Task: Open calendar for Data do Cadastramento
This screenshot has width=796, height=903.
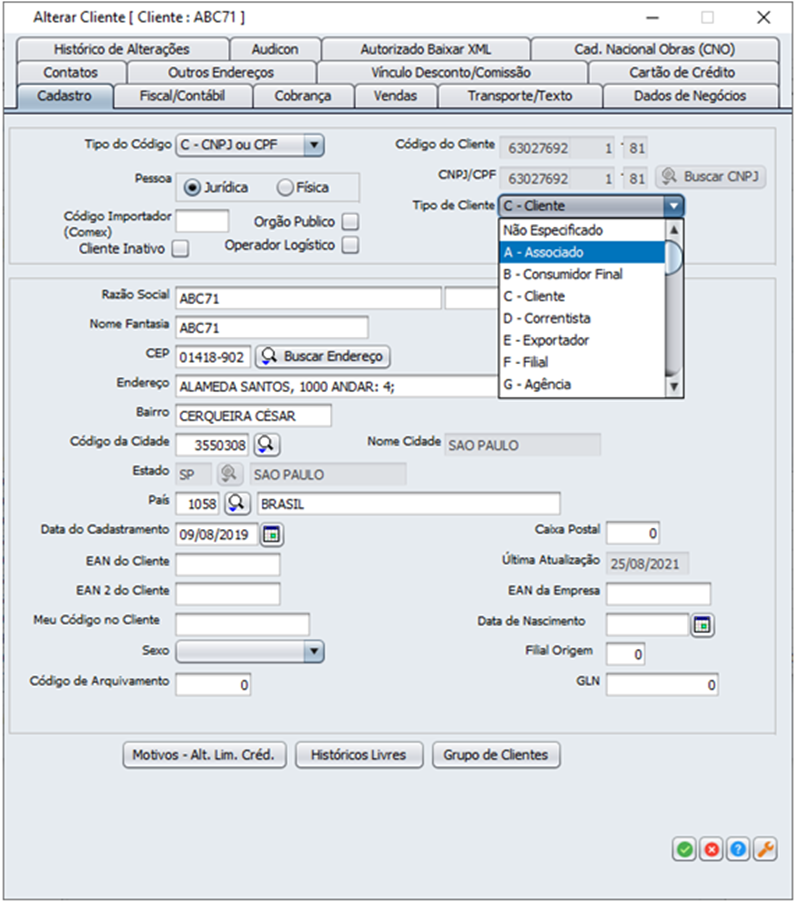Action: (271, 534)
